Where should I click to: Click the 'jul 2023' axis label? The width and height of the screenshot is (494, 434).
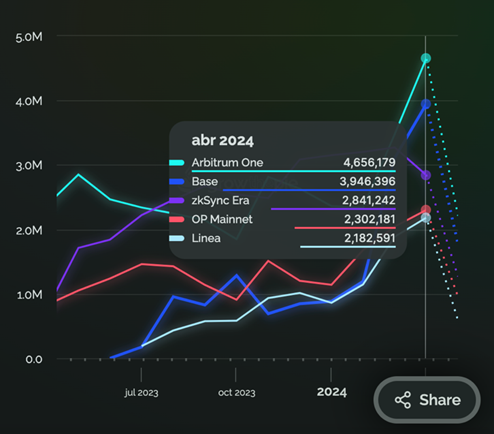(x=141, y=393)
